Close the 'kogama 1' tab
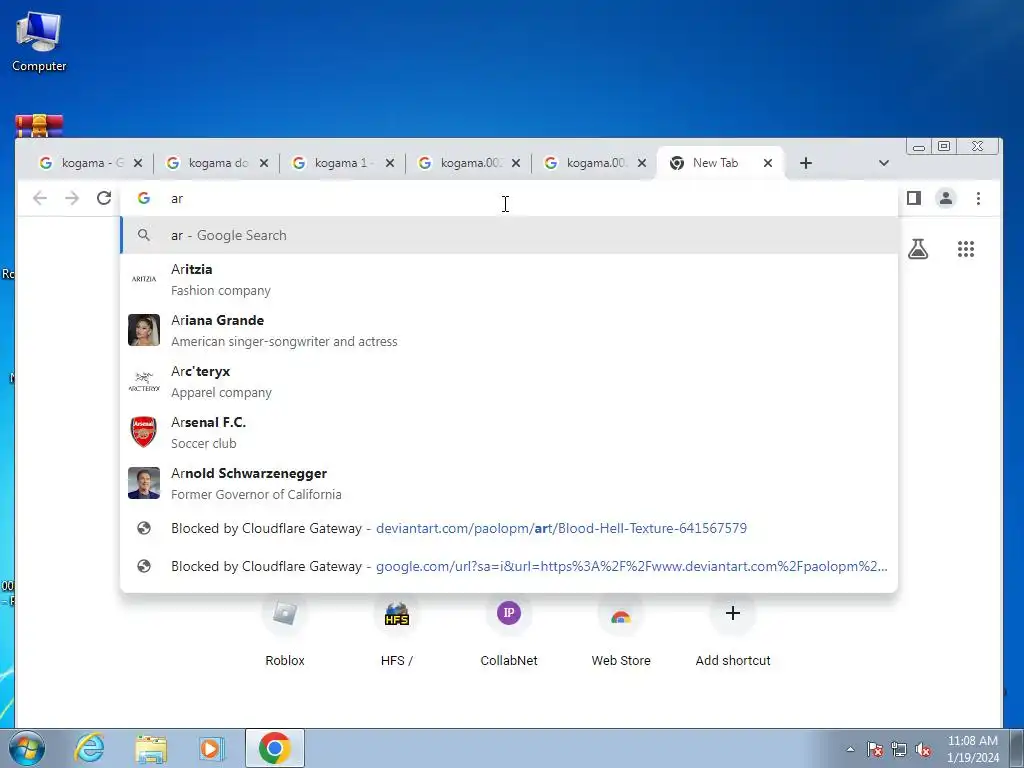Image resolution: width=1024 pixels, height=768 pixels. coord(390,163)
